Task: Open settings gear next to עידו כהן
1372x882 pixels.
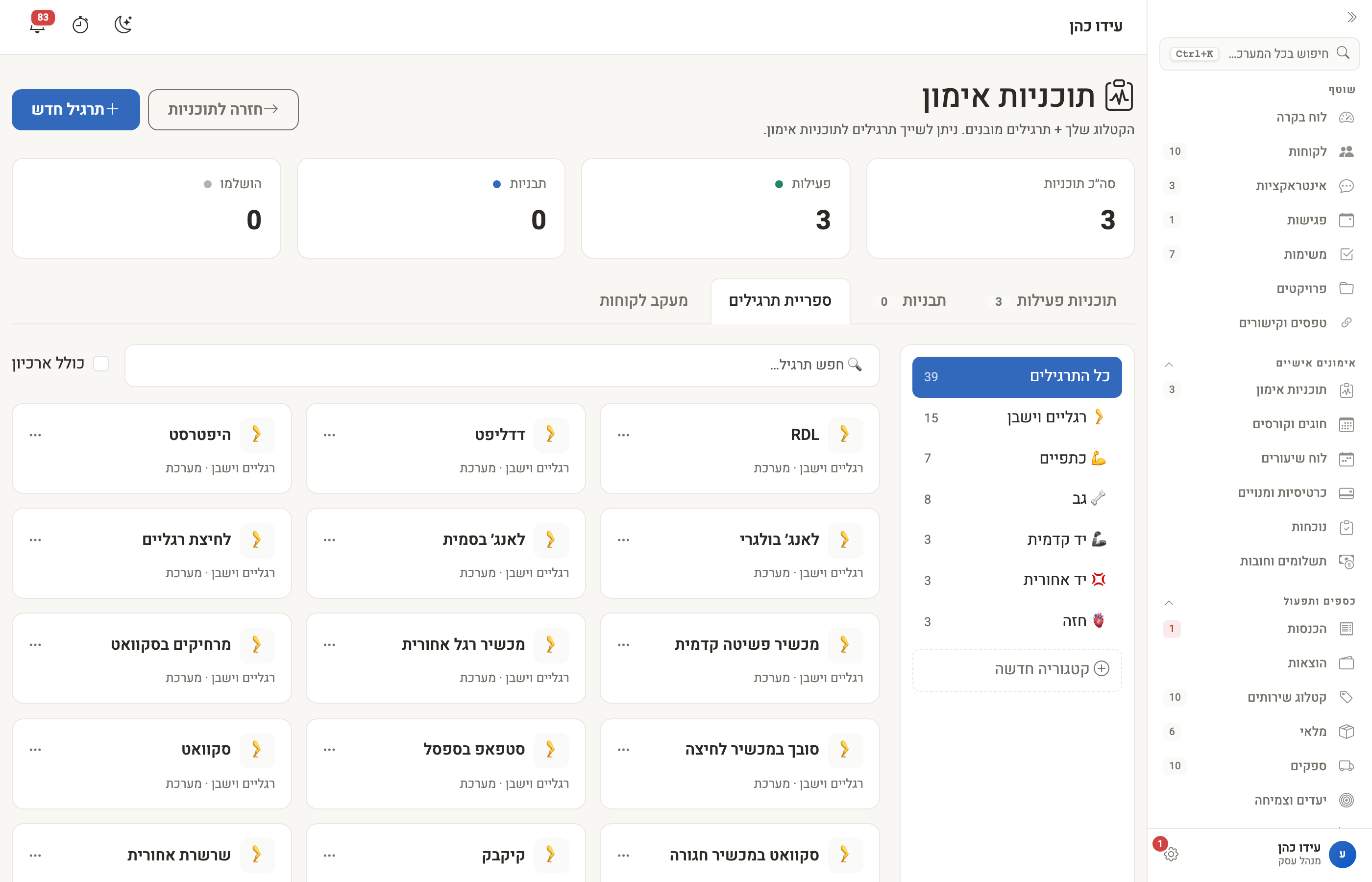Action: pyautogui.click(x=1171, y=854)
